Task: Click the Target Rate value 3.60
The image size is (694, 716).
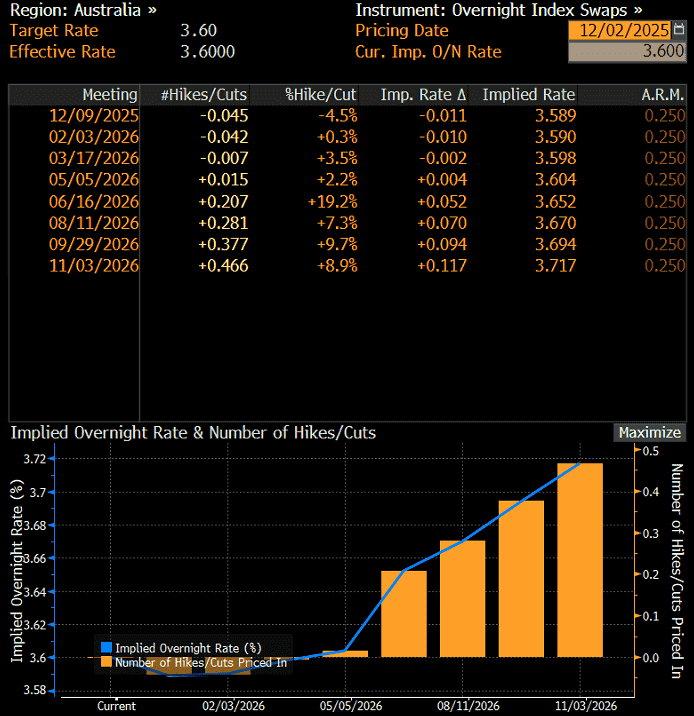Action: pos(198,31)
